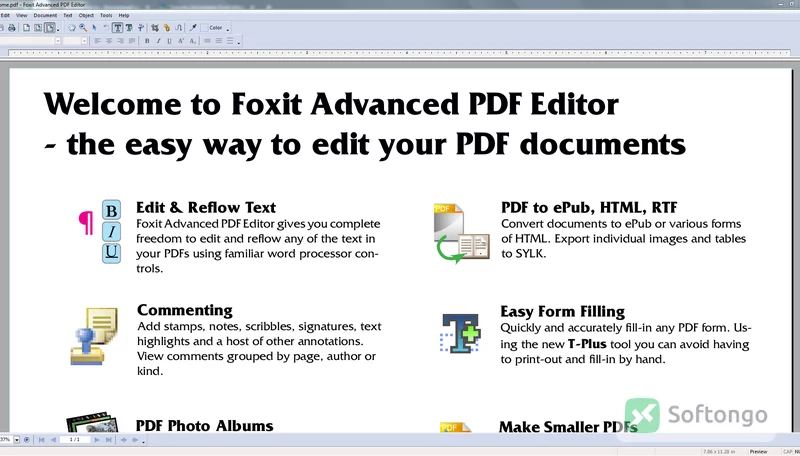Select the Hand pan tool

coord(72,28)
